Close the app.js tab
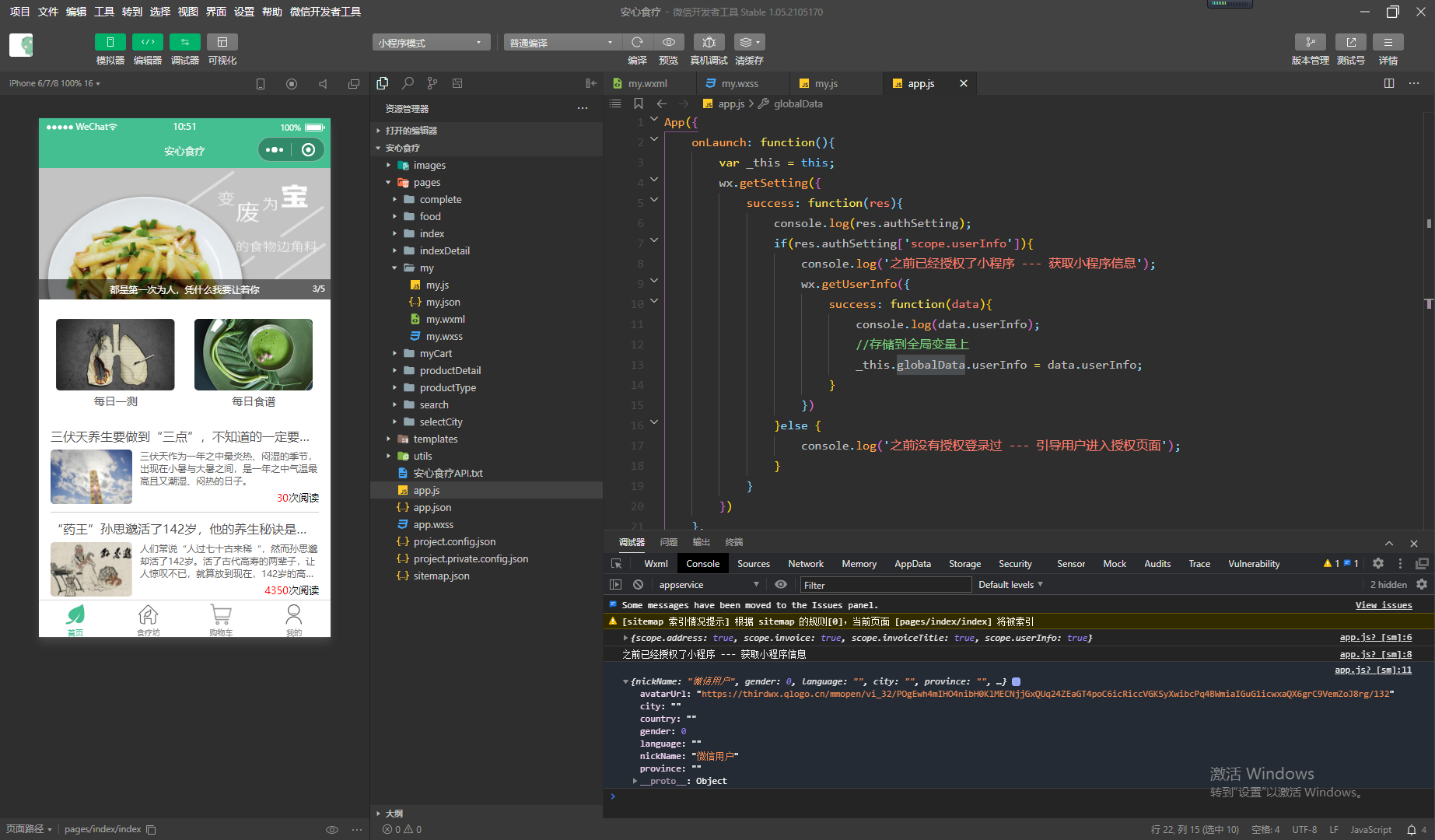 tap(964, 83)
